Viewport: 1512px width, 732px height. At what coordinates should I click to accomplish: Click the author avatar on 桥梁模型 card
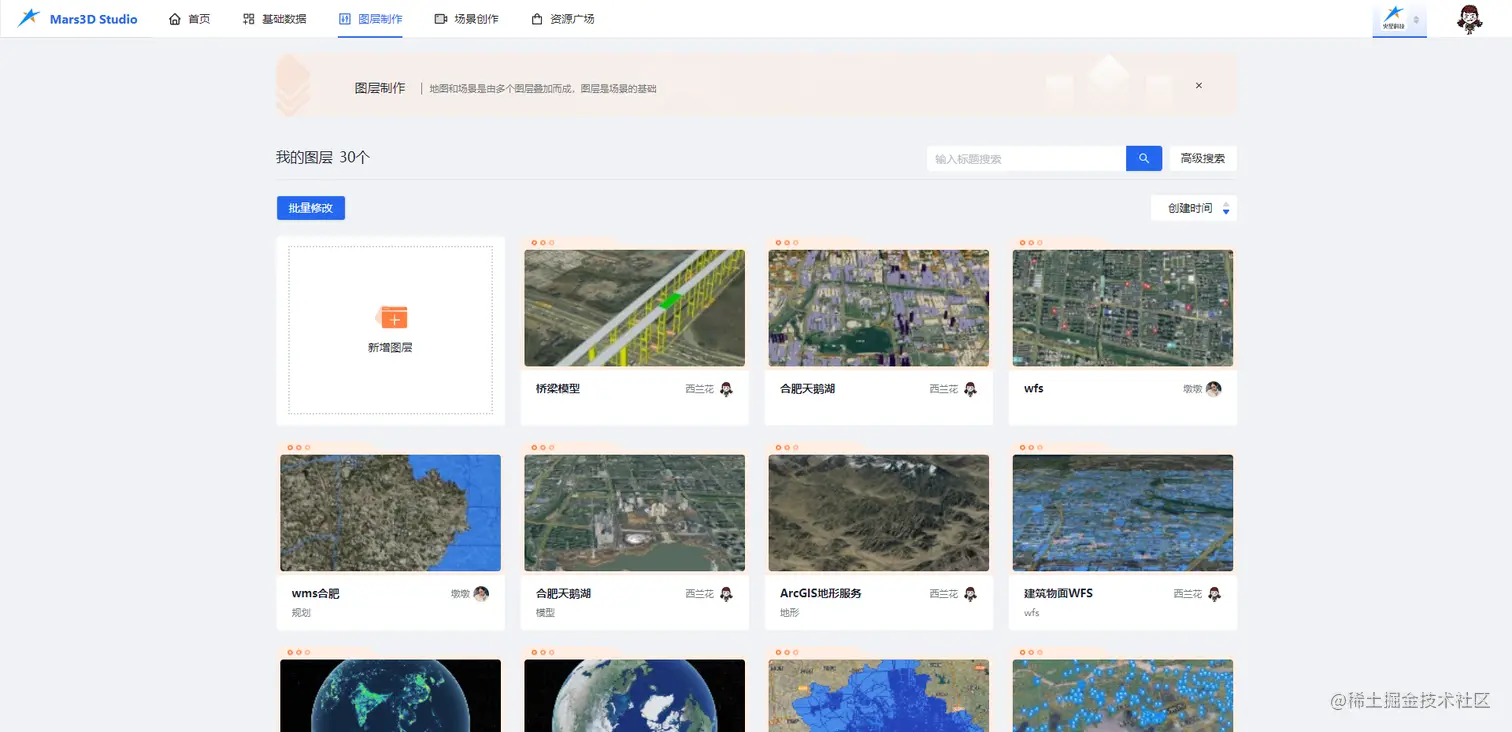click(x=726, y=389)
